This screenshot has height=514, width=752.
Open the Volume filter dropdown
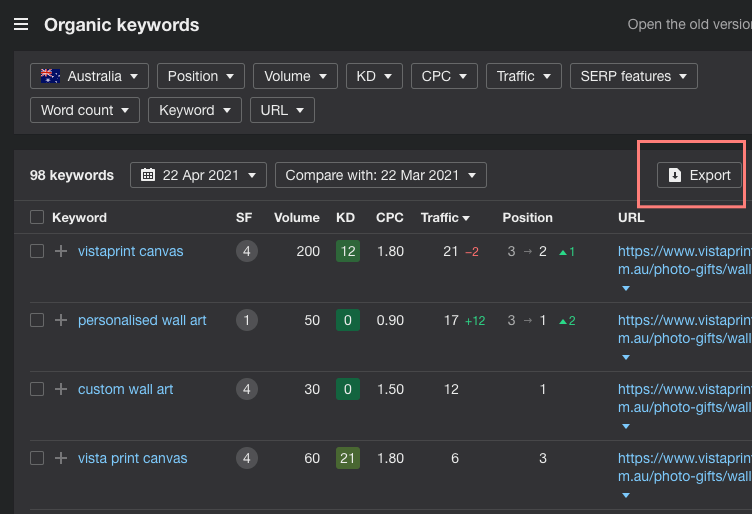(x=295, y=76)
